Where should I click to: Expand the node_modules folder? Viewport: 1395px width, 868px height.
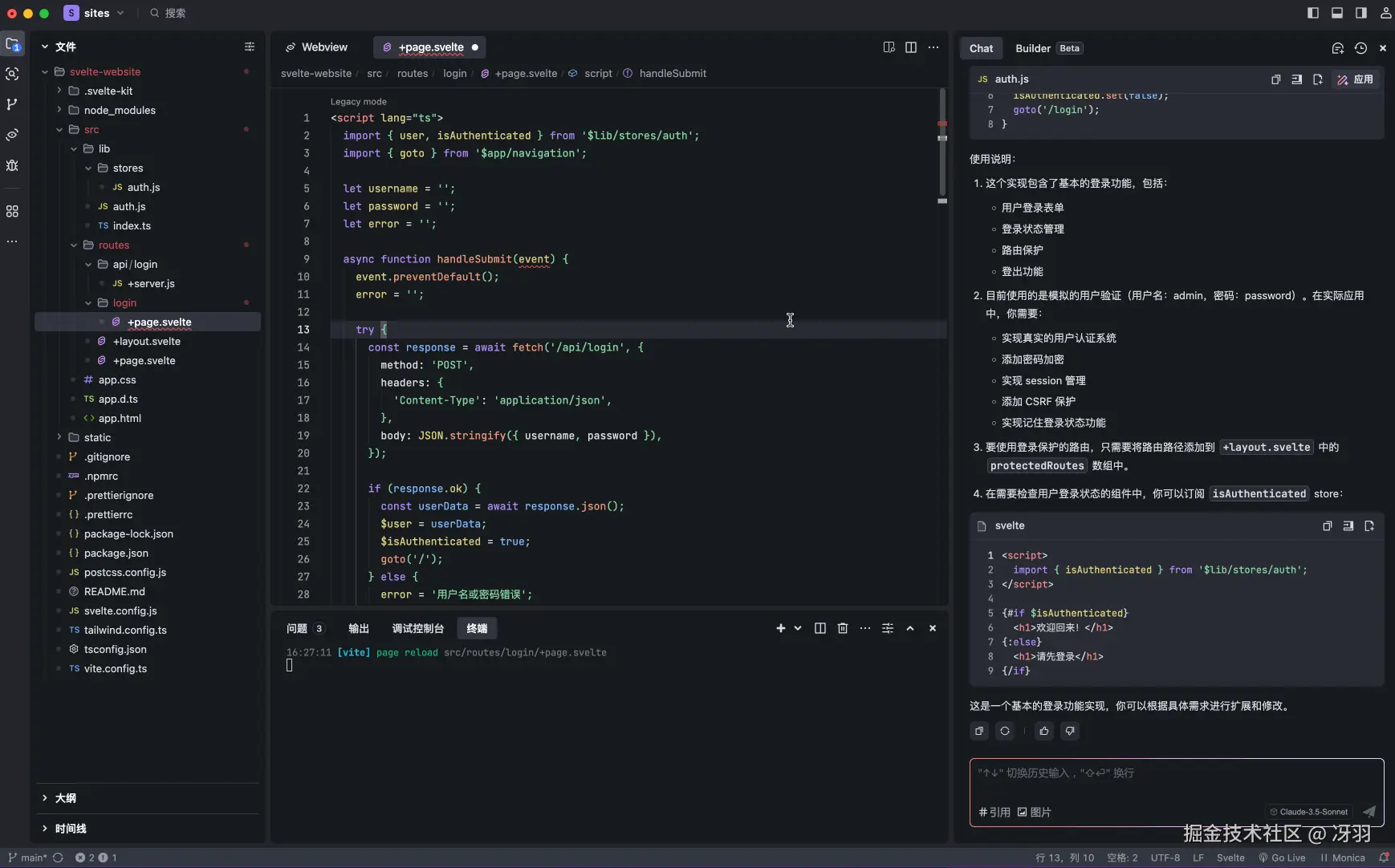click(x=59, y=111)
